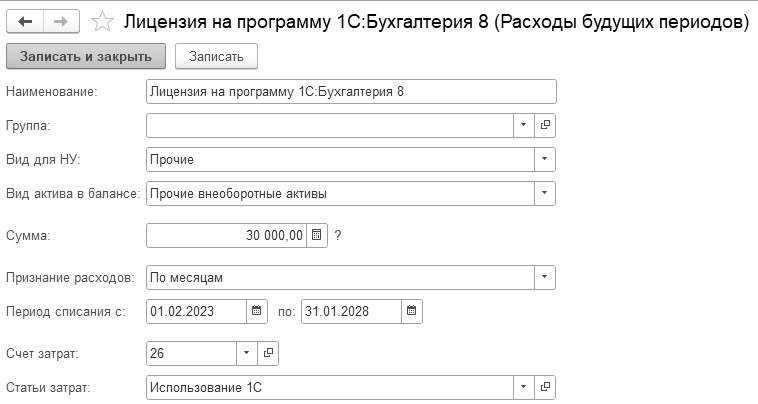Screen dimensions: 758x404
Task: Click the question mark hint near Сумма
Action: [338, 236]
